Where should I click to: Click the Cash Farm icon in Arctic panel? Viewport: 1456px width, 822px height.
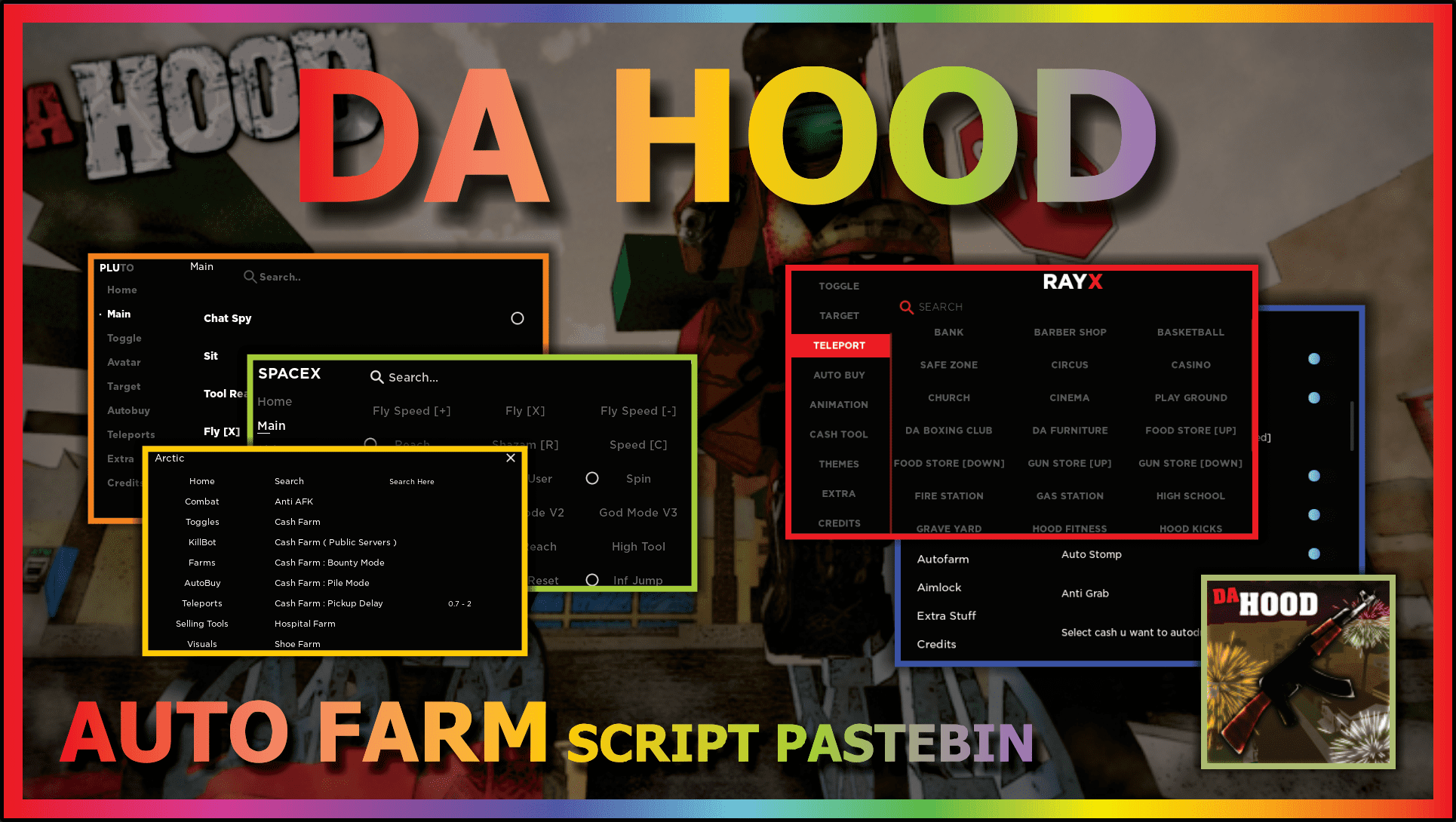click(x=297, y=521)
